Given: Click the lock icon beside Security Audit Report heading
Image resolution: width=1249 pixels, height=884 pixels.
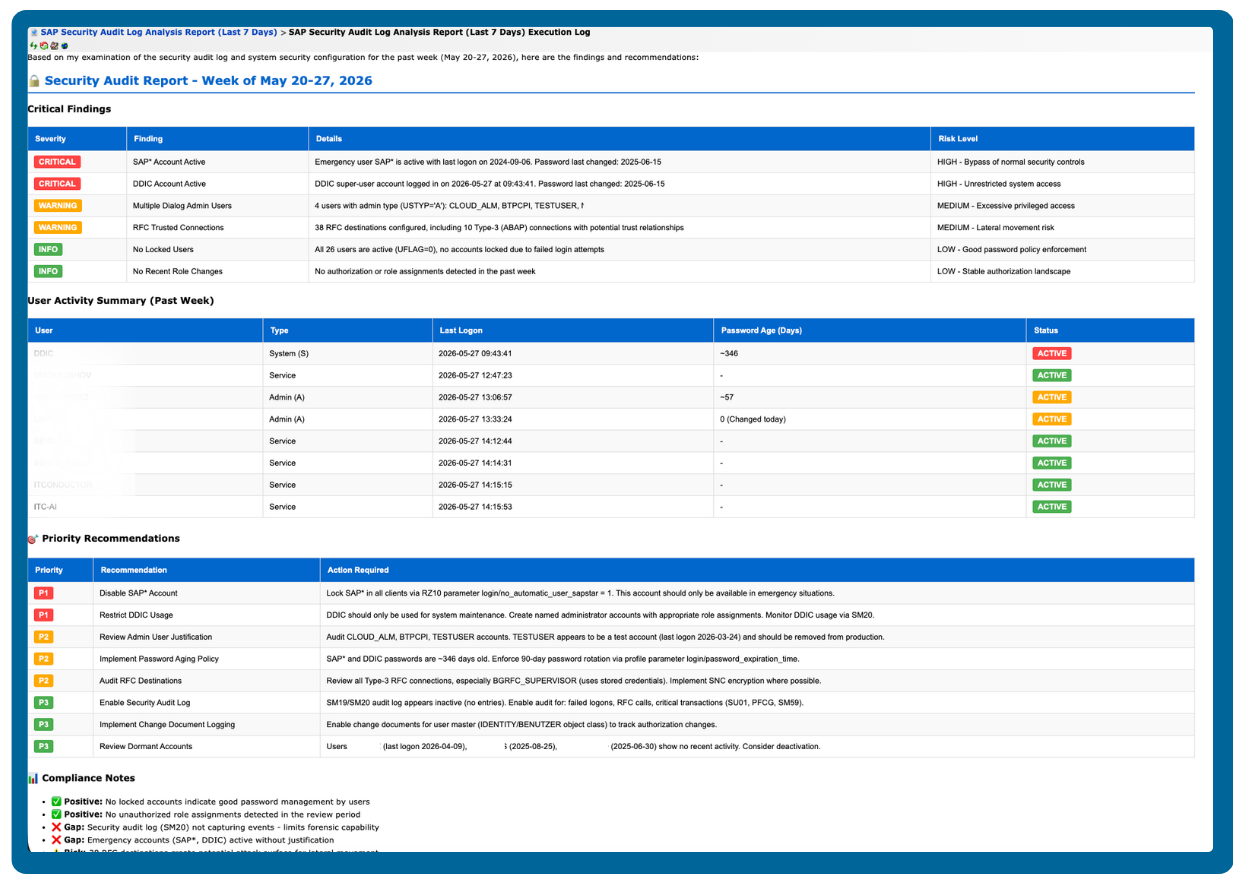Looking at the screenshot, I should coord(34,80).
